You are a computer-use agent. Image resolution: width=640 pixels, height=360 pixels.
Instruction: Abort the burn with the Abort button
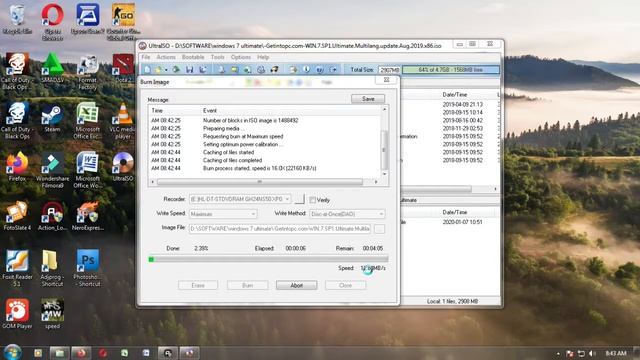296,285
